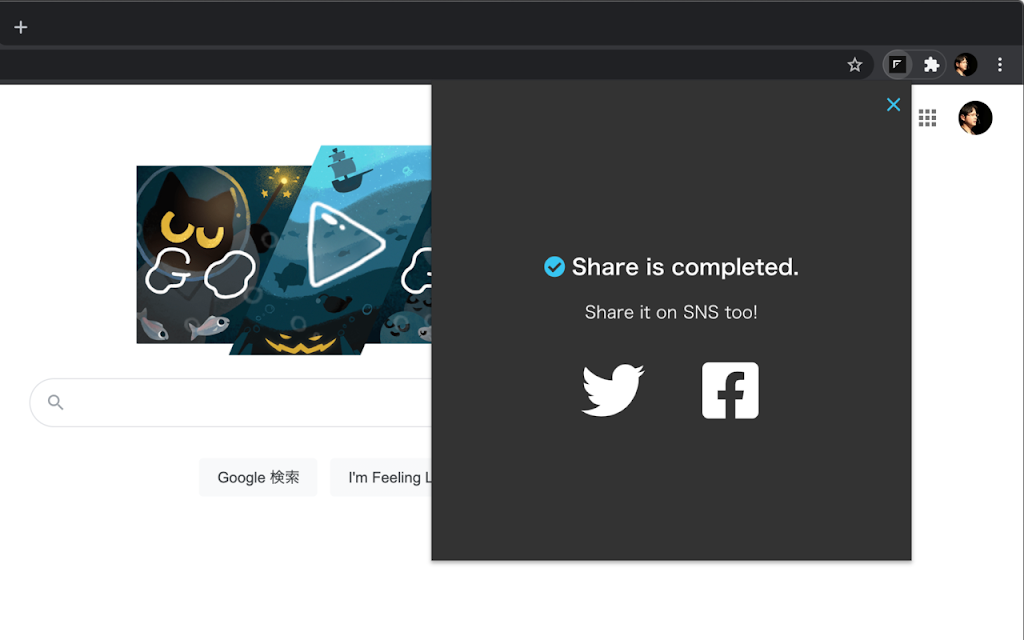
Task: Open the Chrome profile avatar in toolbar
Action: 966,65
